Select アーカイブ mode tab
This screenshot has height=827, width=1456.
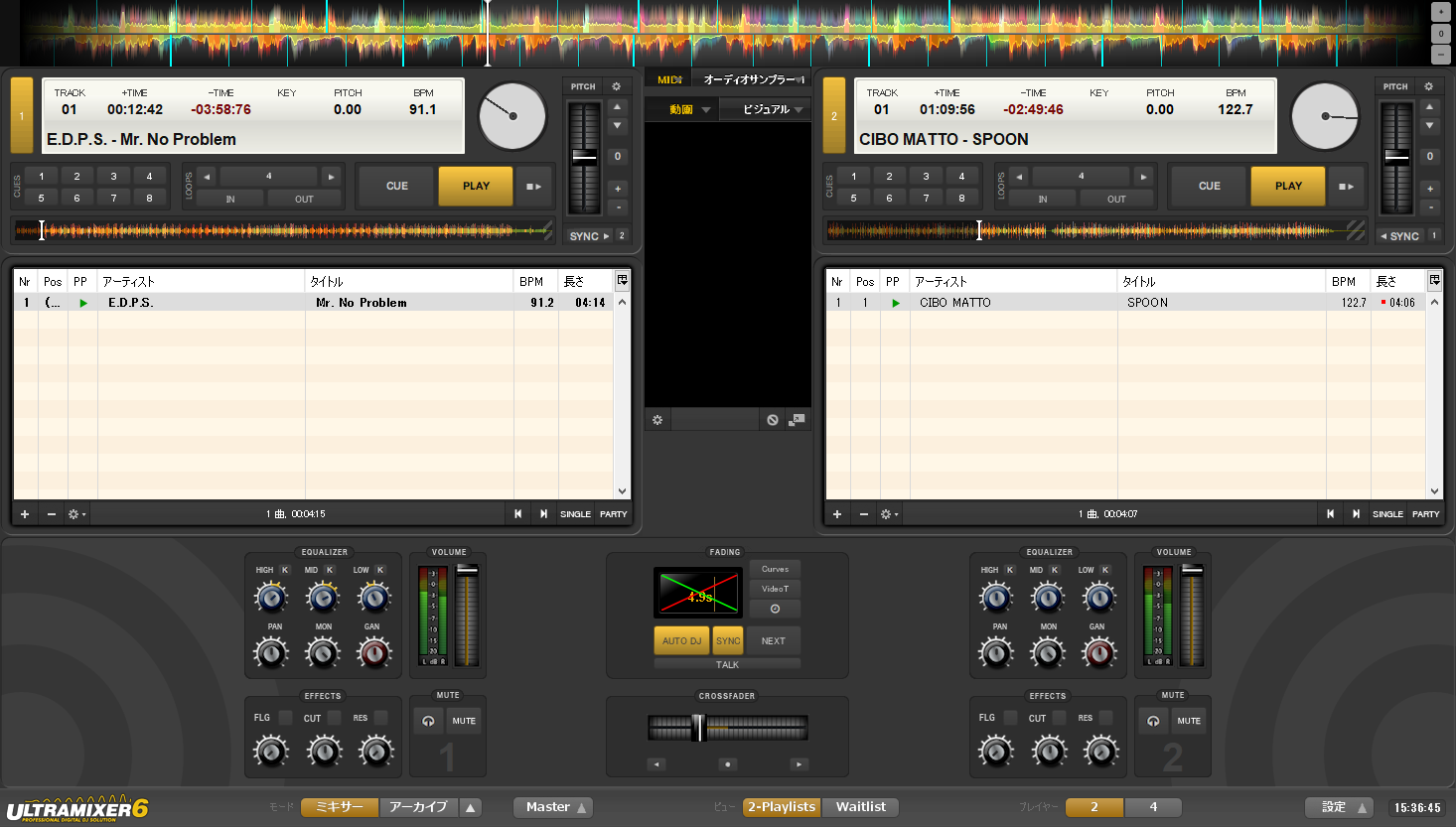tap(418, 807)
